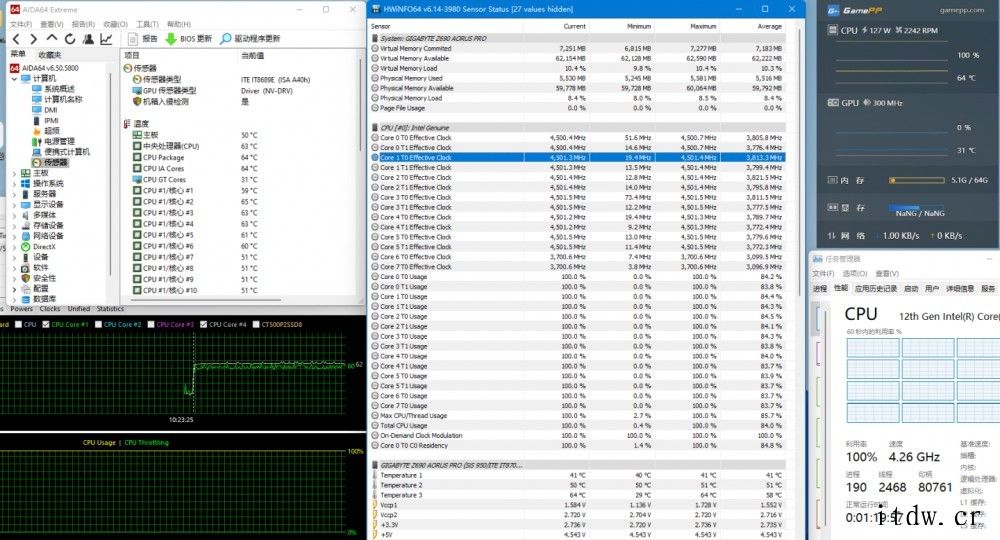Expand the 显示设备 tree node
The image size is (1000, 540).
[x=15, y=205]
